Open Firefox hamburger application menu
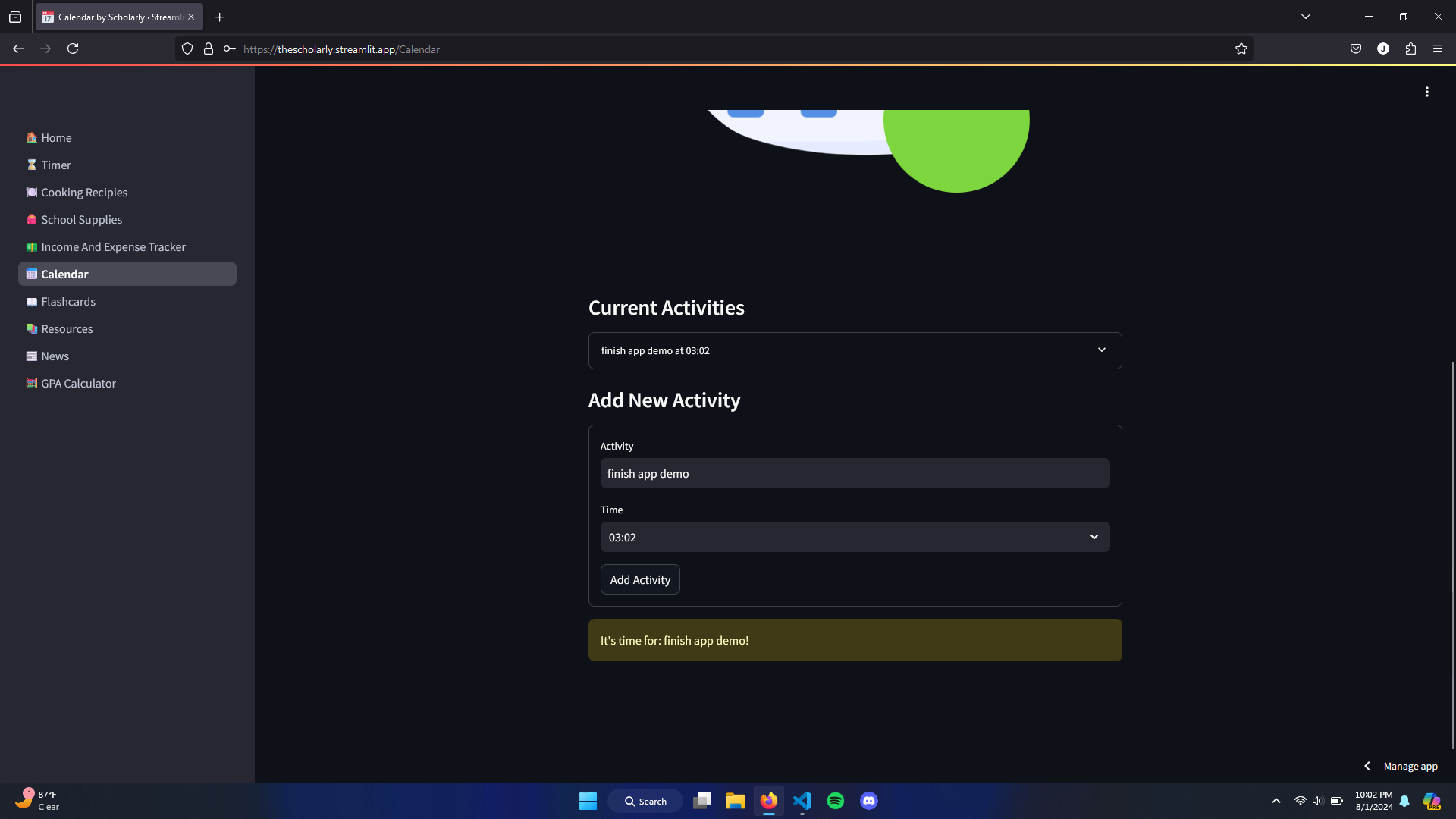 tap(1438, 49)
